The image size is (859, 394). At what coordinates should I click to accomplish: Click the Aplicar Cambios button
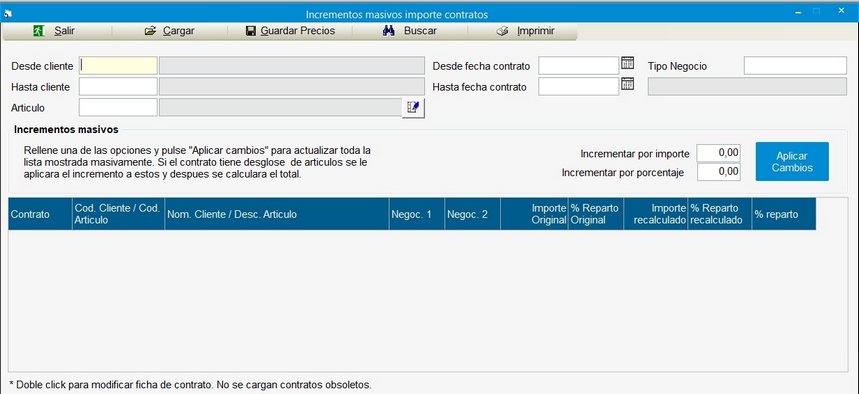pos(792,162)
